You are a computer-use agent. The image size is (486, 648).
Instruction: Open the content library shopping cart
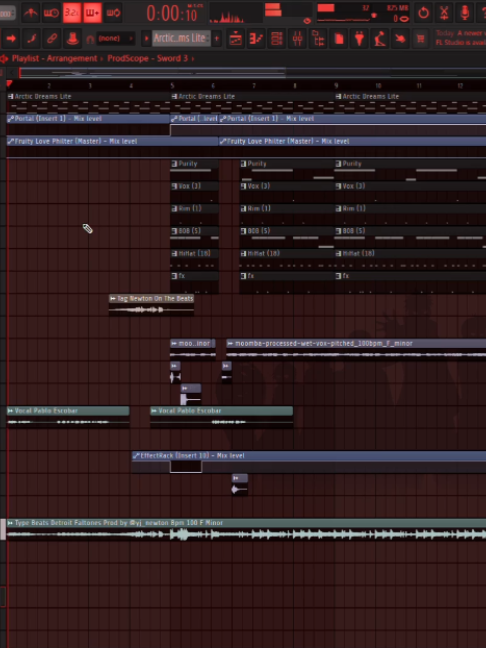click(x=421, y=39)
